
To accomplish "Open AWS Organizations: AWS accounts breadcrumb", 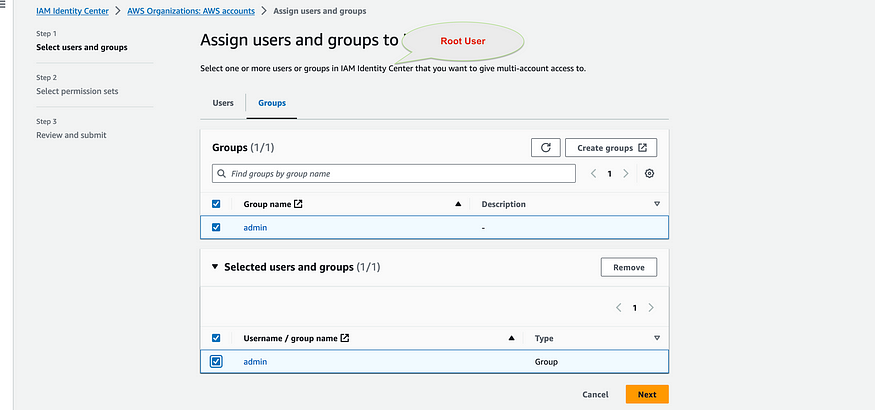I will [191, 11].
